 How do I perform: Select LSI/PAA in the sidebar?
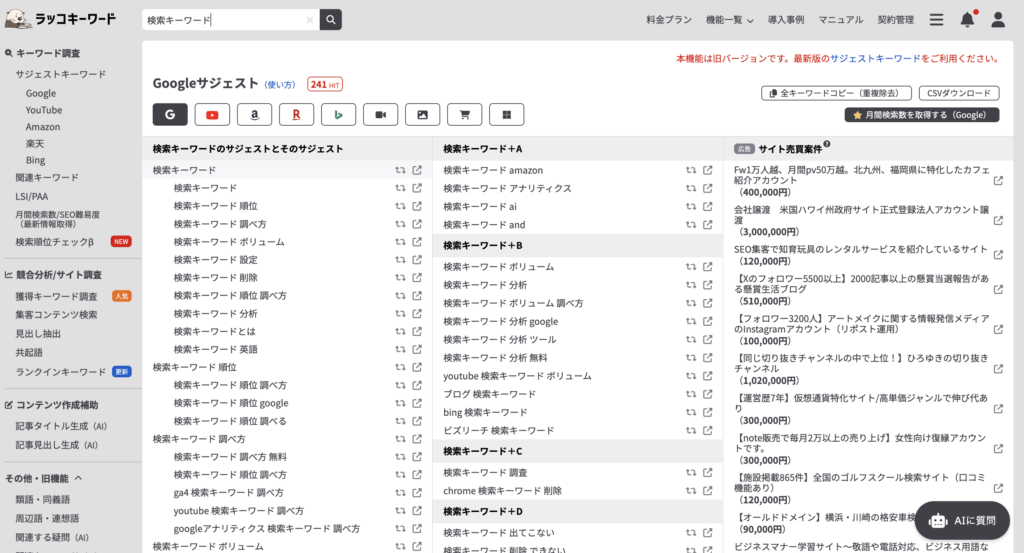[31, 197]
